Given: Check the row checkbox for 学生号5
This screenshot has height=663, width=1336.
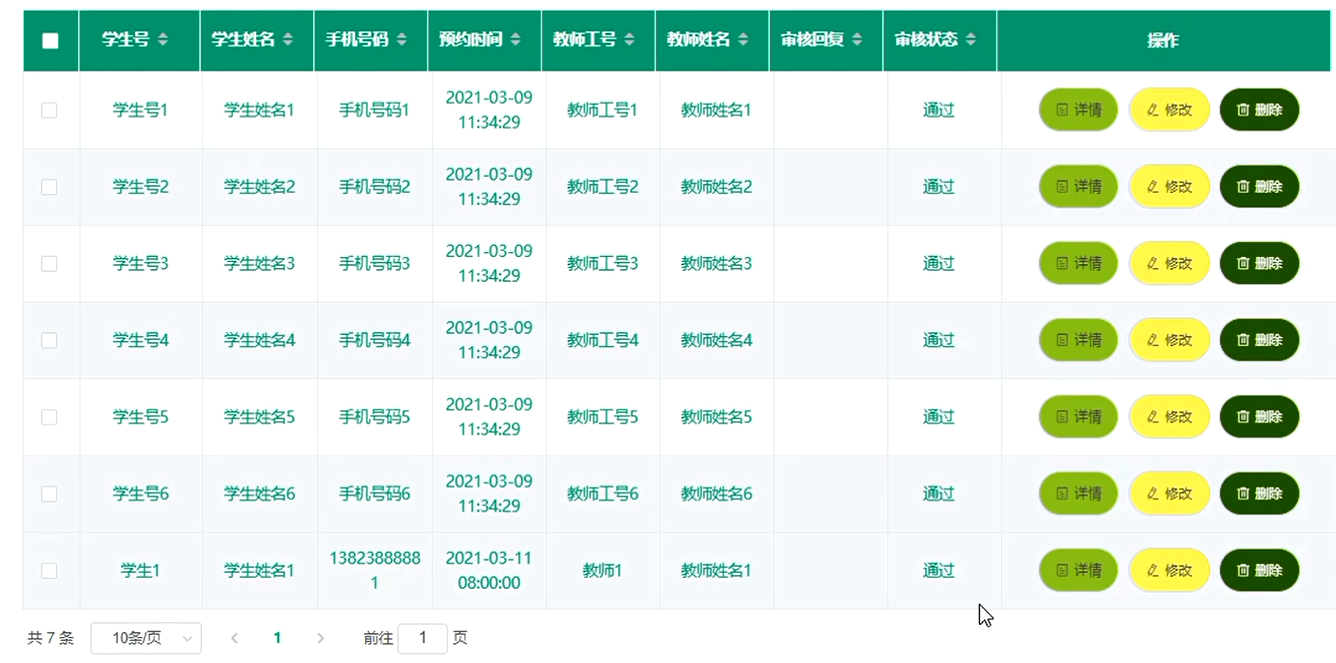Looking at the screenshot, I should pos(49,417).
